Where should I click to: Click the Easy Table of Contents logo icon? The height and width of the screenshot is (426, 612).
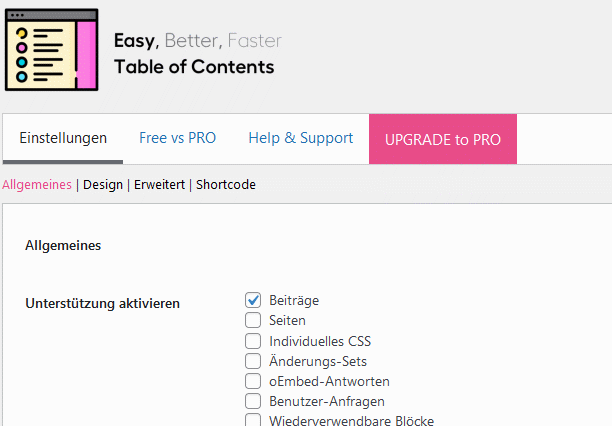[52, 50]
